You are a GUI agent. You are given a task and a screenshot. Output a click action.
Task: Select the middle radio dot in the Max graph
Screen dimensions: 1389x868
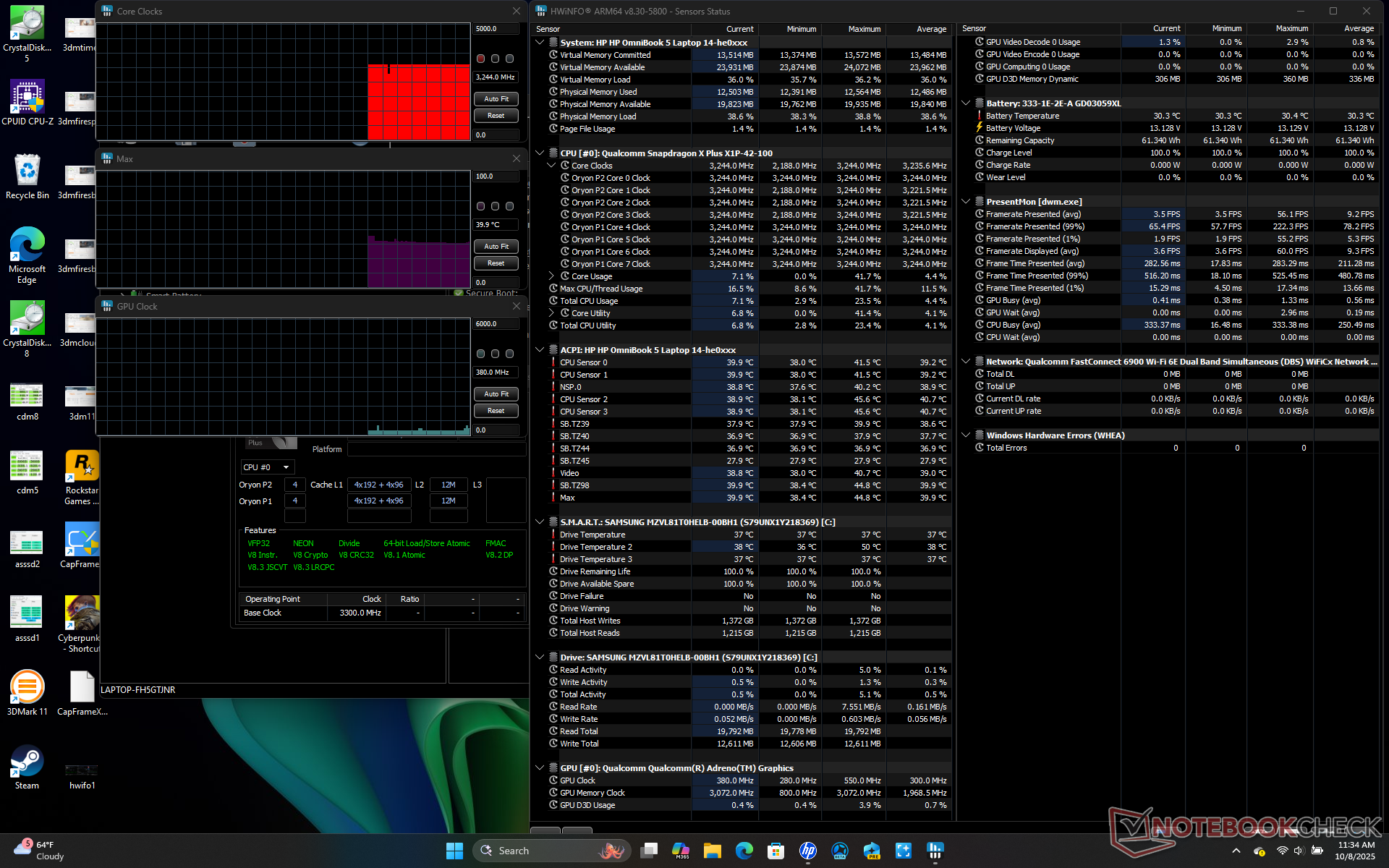coord(495,206)
